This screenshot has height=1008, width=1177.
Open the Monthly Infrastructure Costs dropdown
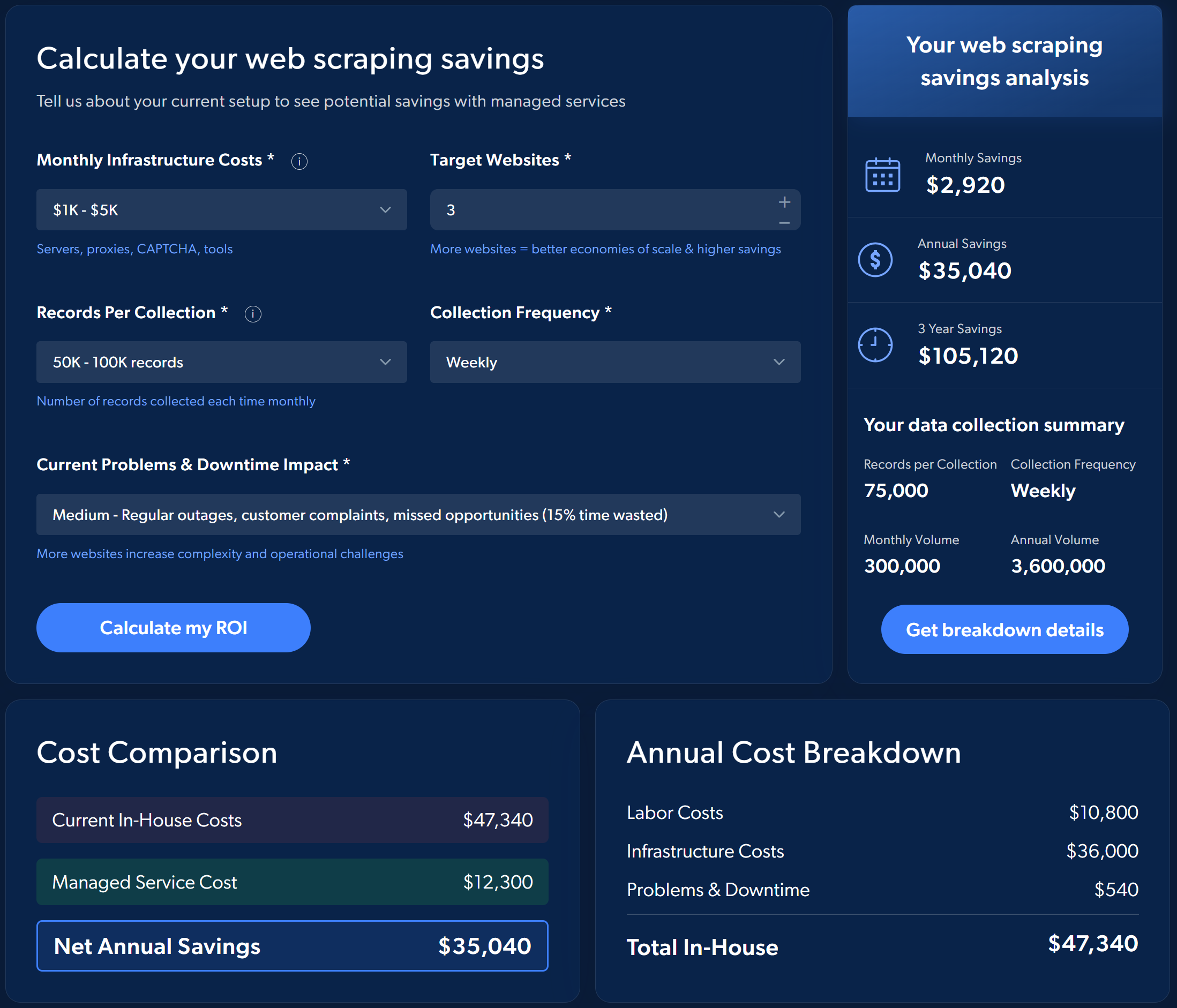[x=222, y=209]
